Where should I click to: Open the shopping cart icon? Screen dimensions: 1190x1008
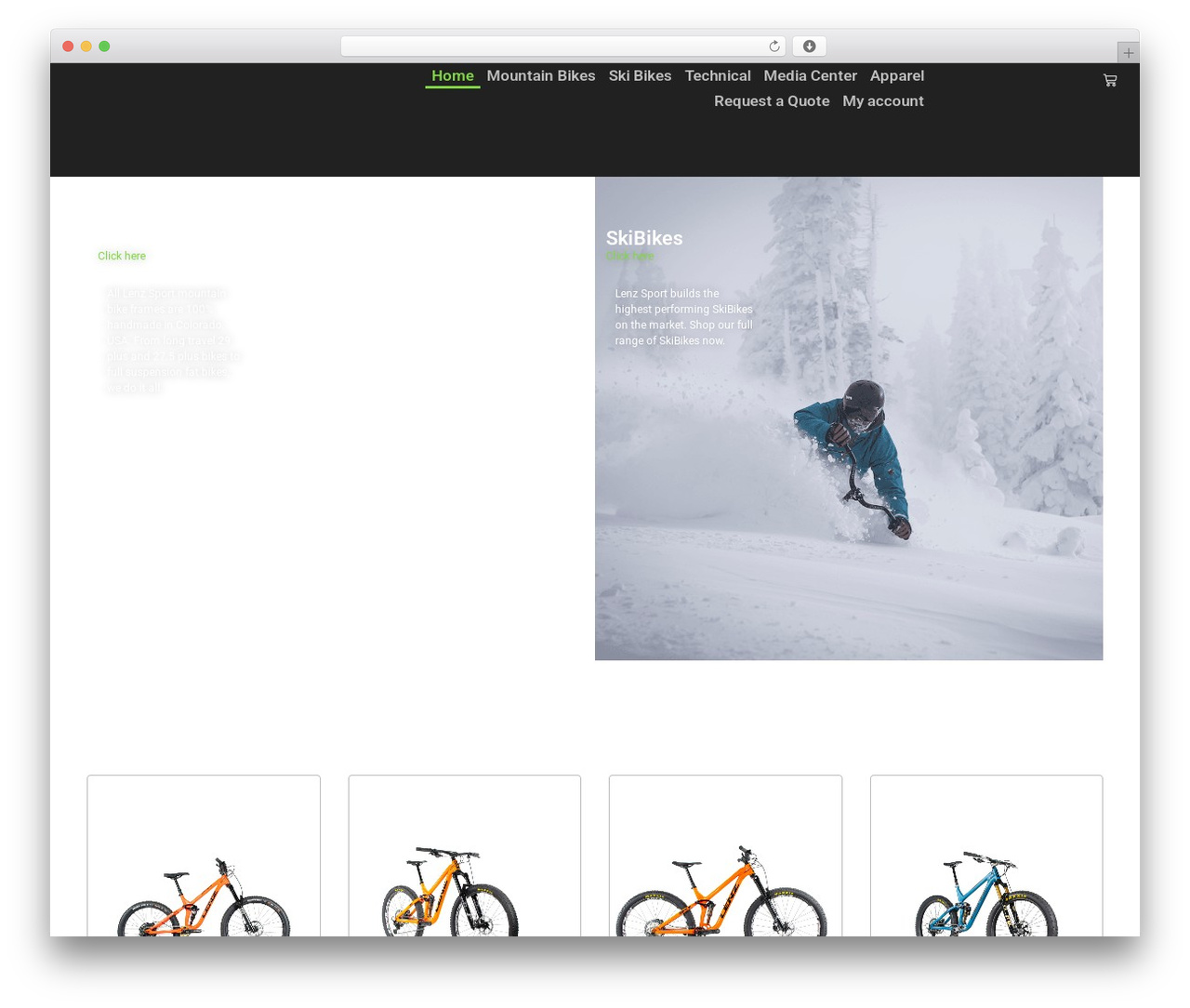click(x=1110, y=81)
